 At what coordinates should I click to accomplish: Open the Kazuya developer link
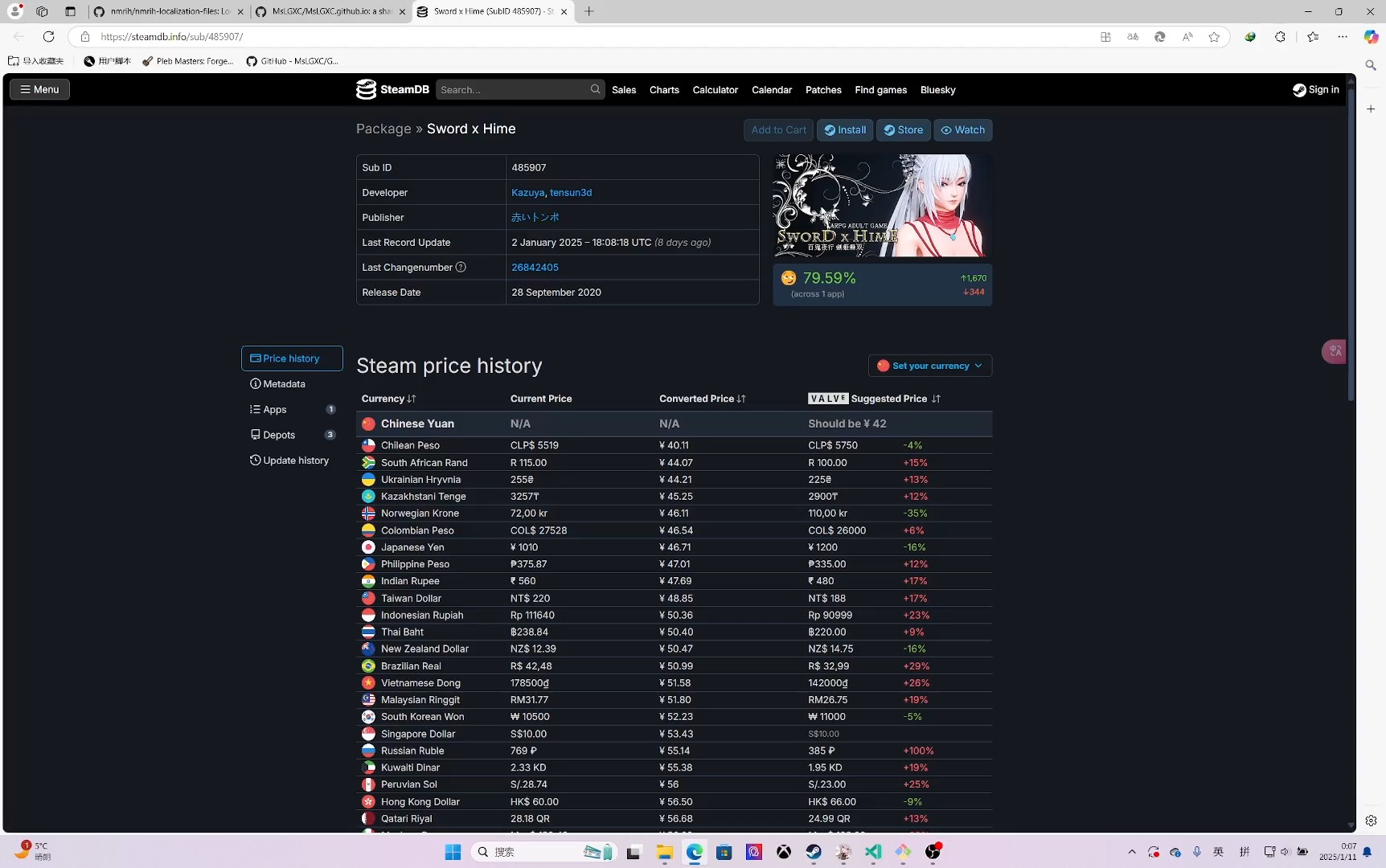pos(527,193)
